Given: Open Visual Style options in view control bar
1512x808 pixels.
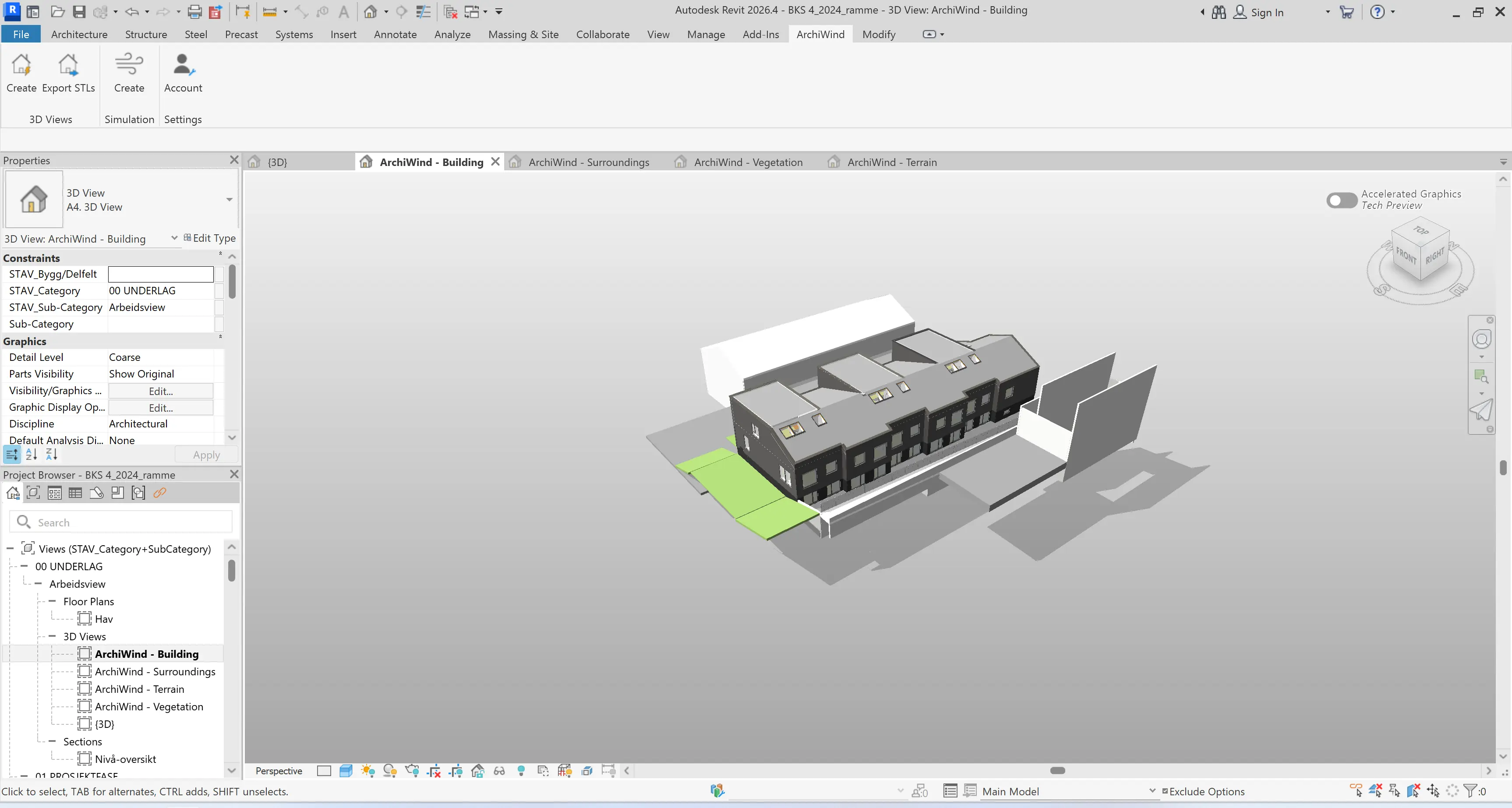Looking at the screenshot, I should coord(346,771).
